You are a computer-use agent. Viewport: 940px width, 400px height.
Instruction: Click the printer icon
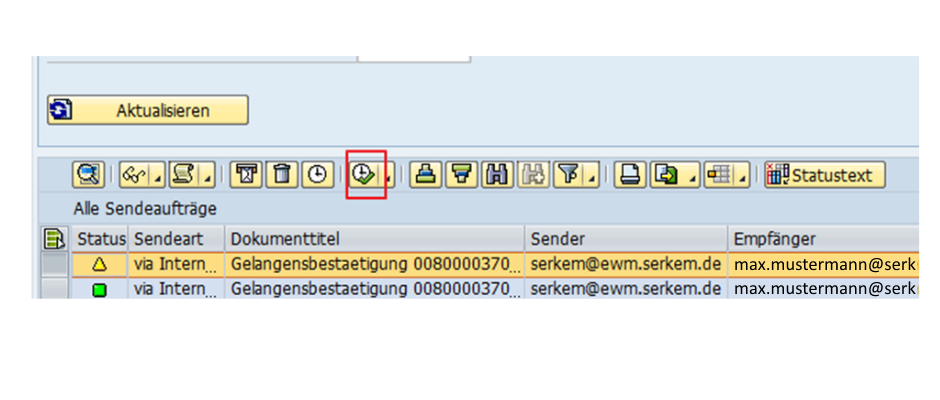click(630, 175)
